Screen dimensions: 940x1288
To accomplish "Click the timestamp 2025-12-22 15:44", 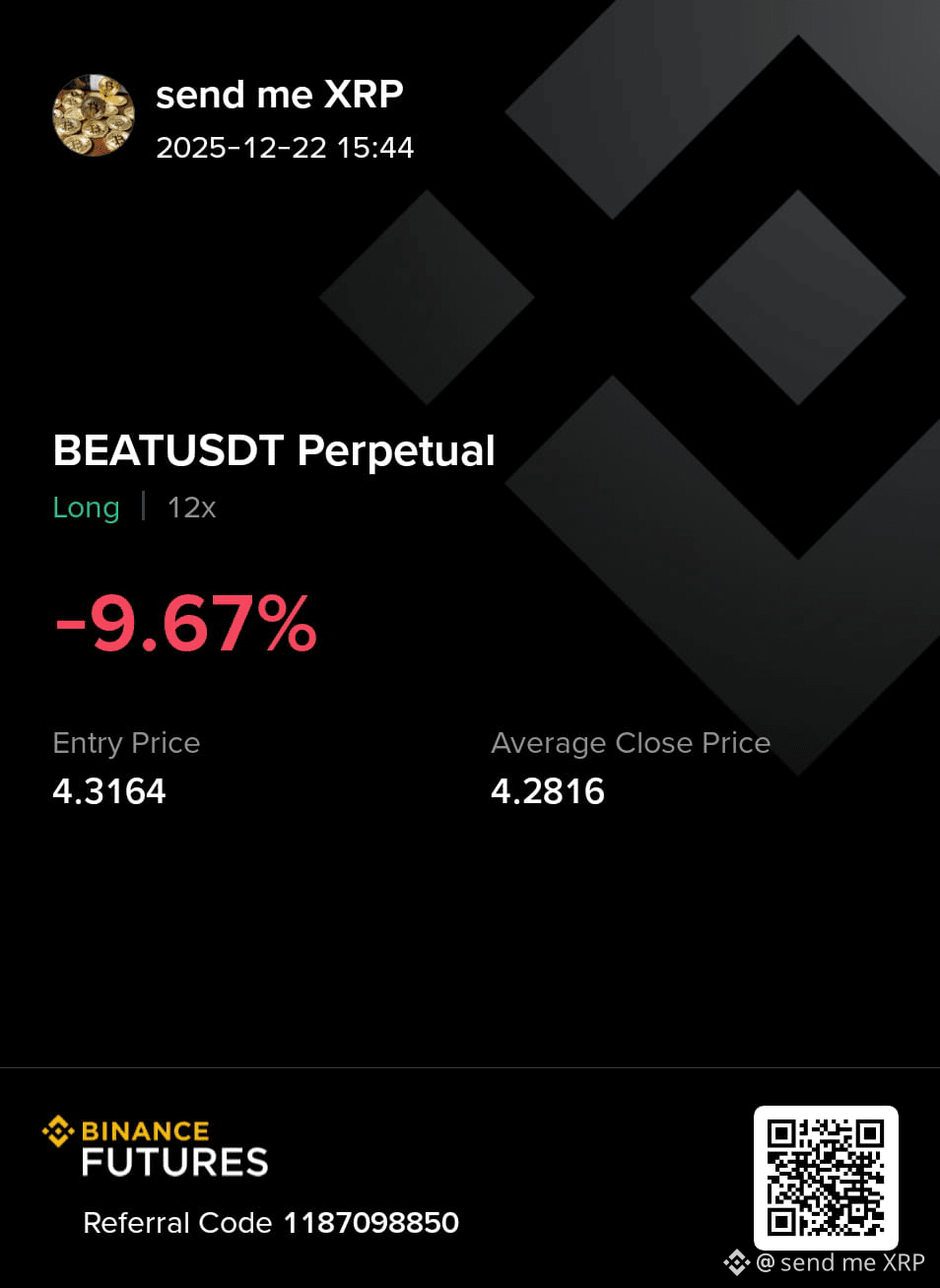I will (285, 148).
